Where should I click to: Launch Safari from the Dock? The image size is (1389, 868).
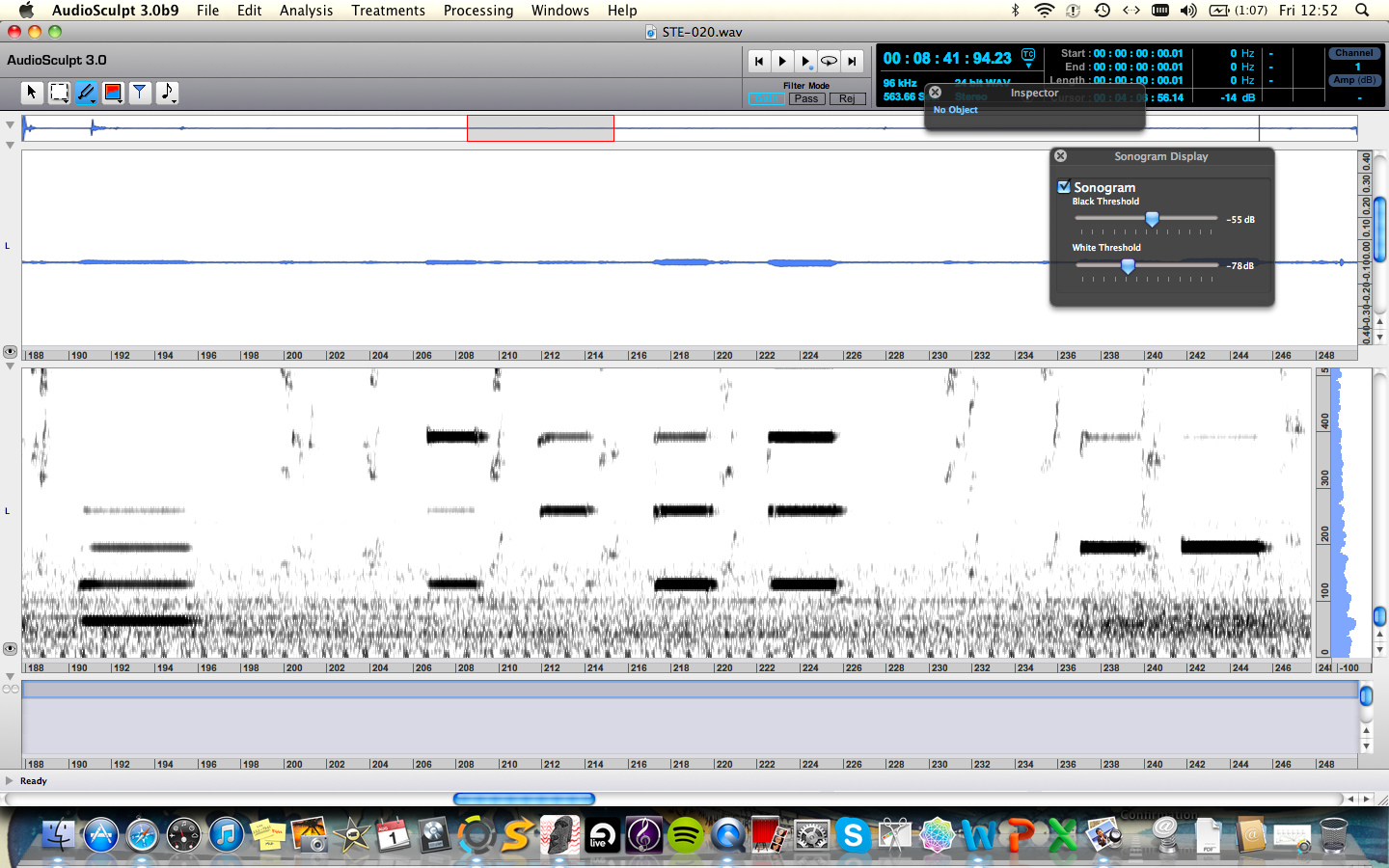[x=142, y=834]
